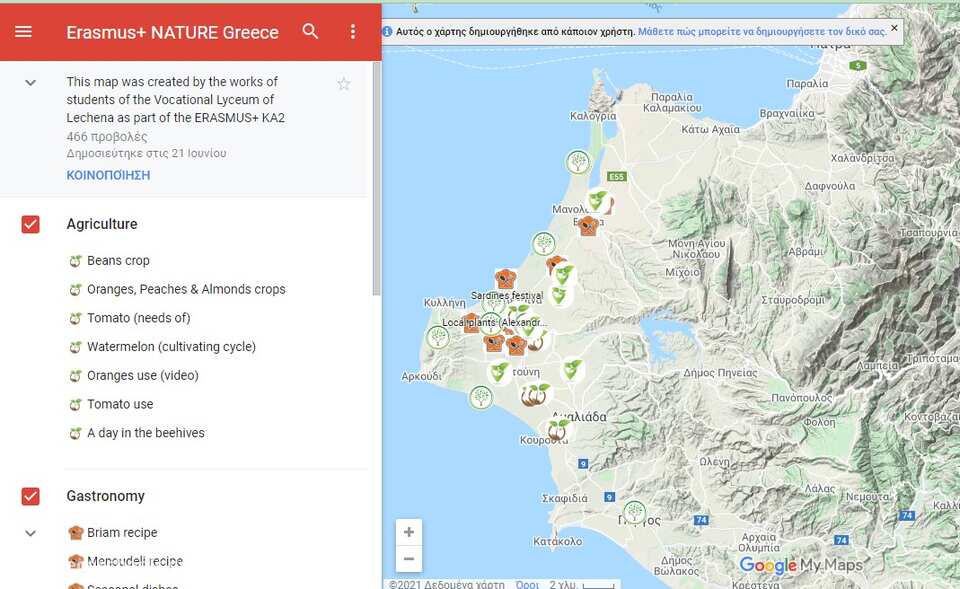Open the three-dot more options menu

pos(353,31)
